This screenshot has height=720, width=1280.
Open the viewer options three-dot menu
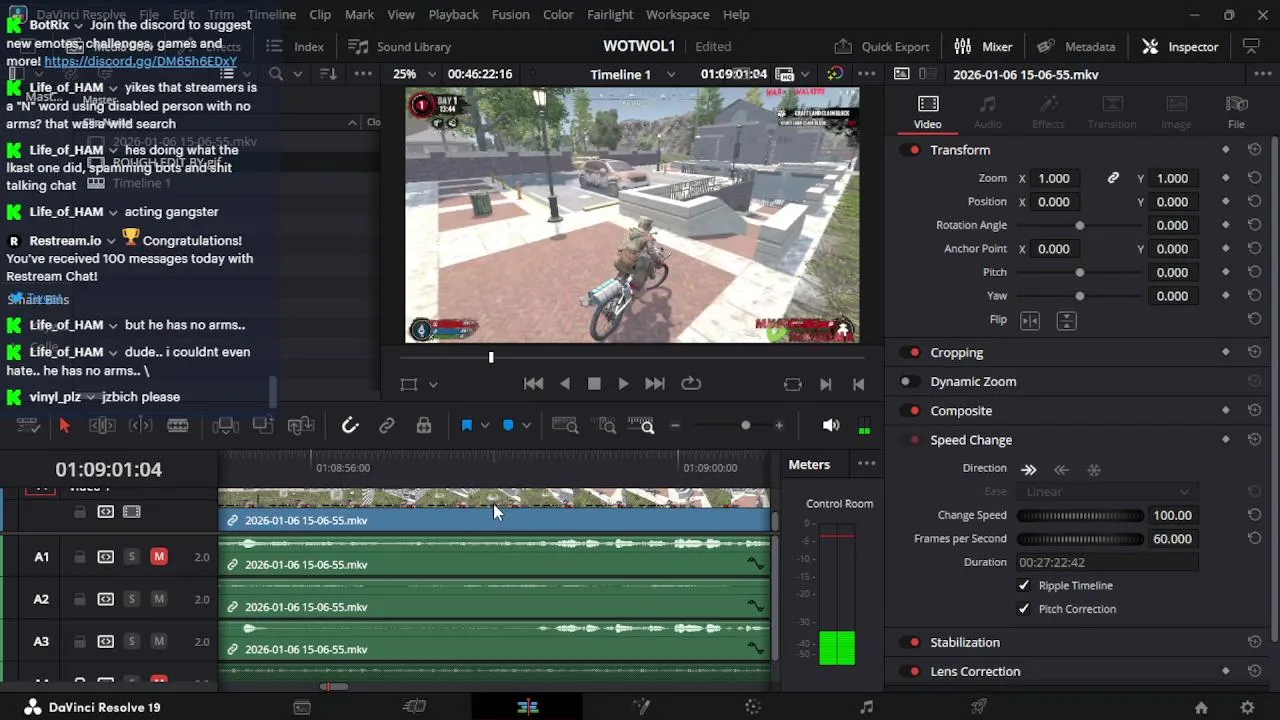tap(866, 74)
